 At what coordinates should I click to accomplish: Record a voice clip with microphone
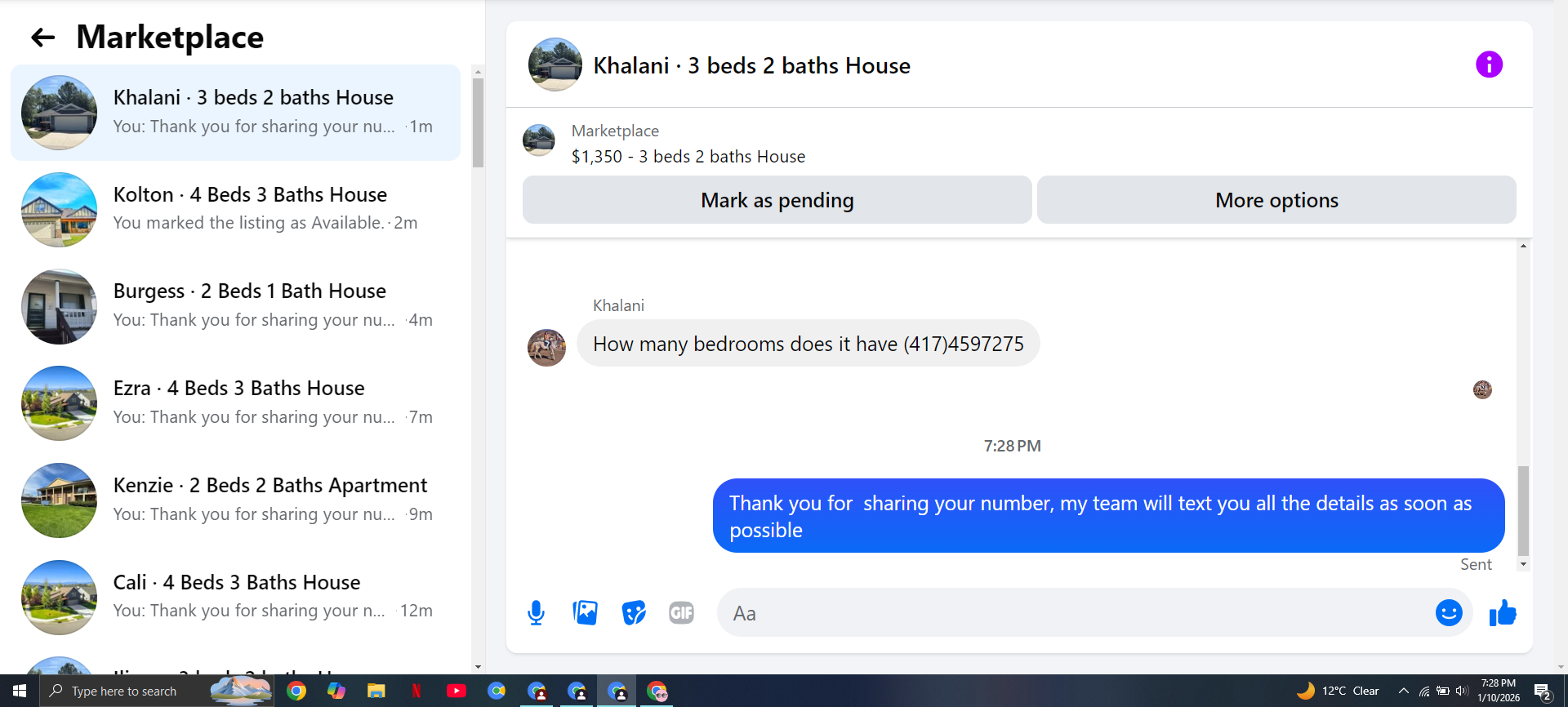[x=536, y=612]
